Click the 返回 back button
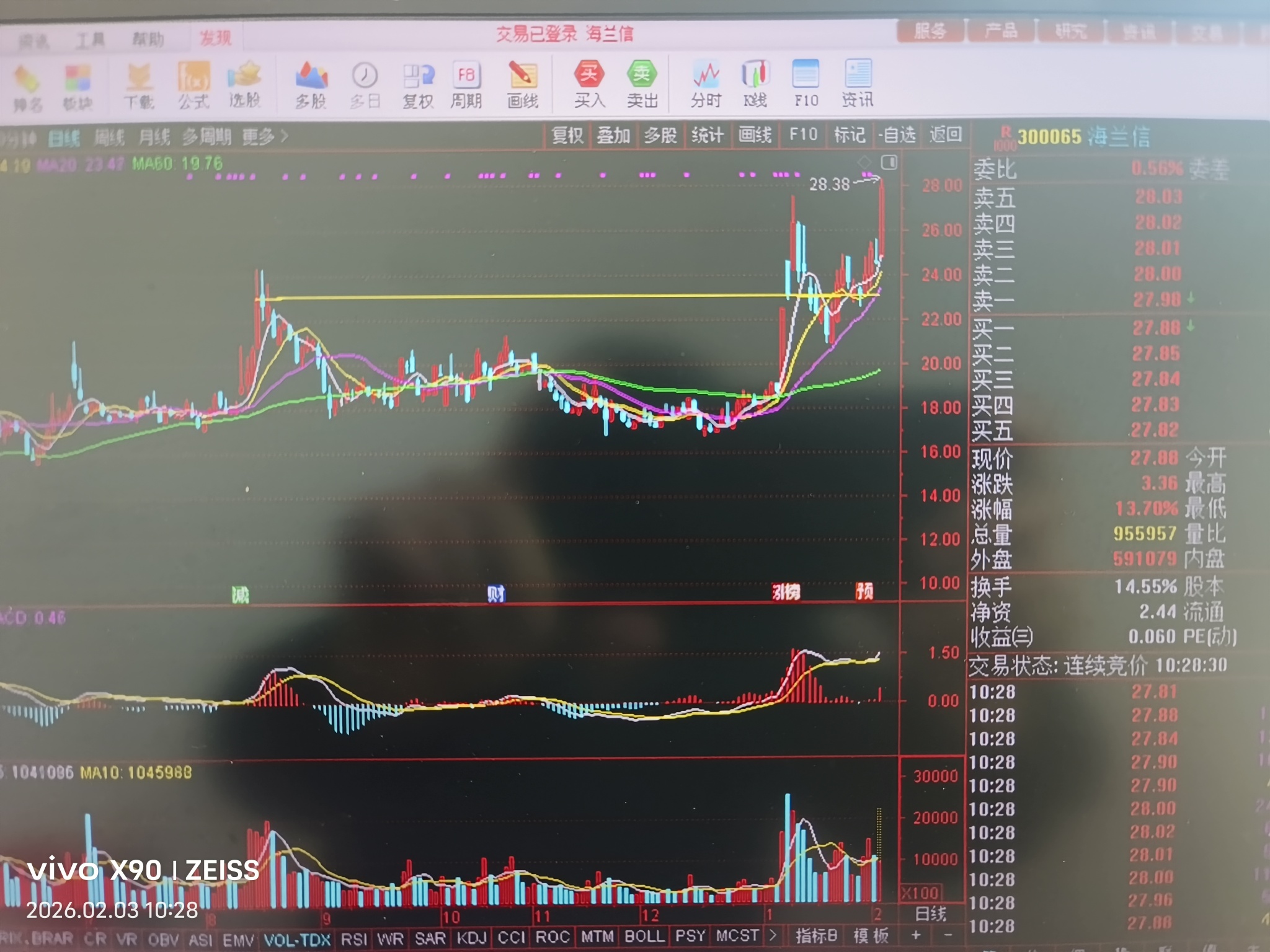This screenshot has width=1270, height=952. [x=945, y=134]
